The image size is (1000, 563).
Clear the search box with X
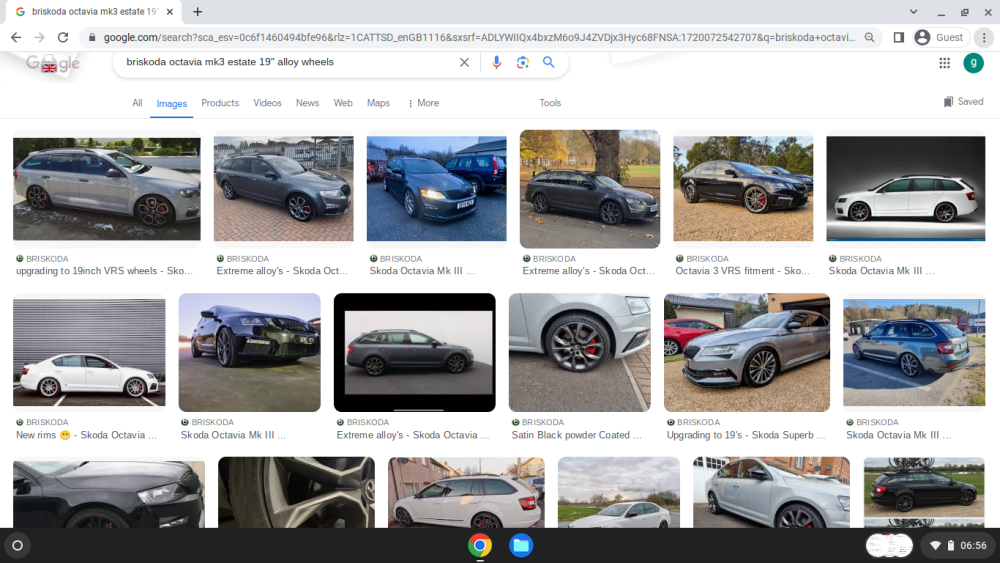[x=464, y=62]
